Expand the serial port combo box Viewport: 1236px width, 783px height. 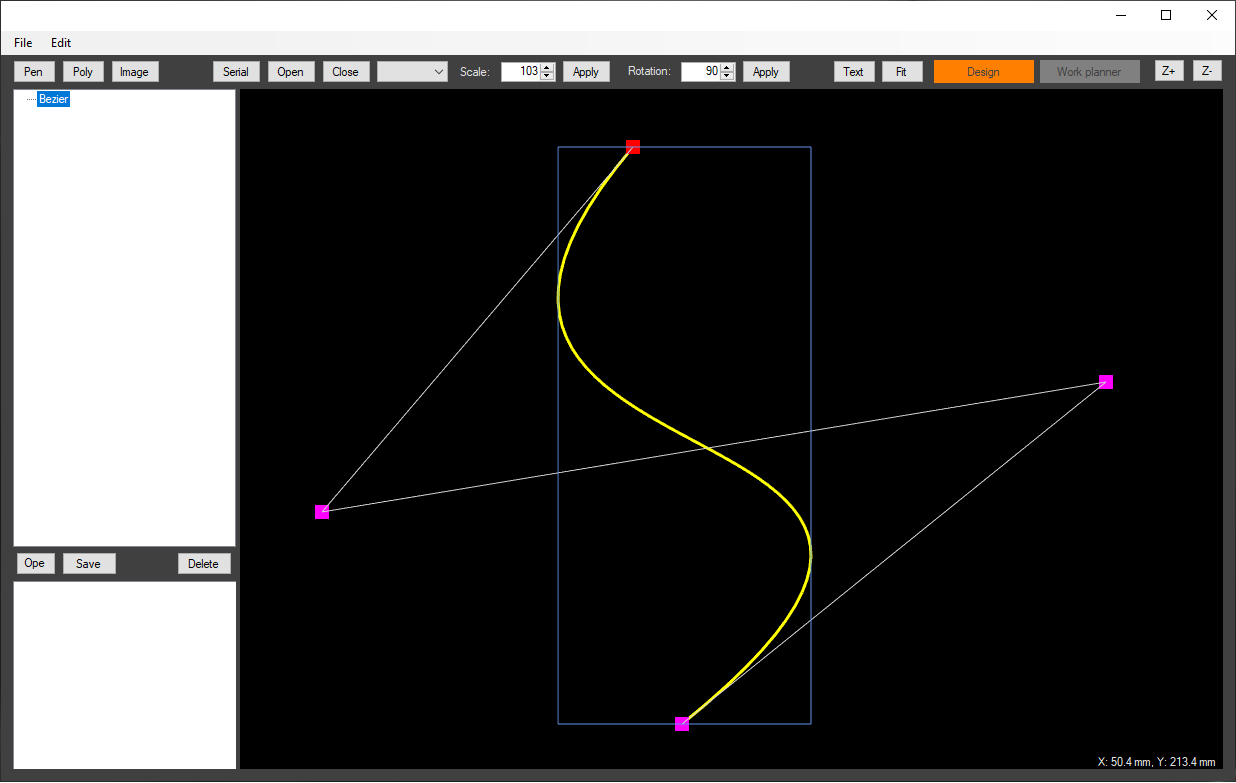point(412,71)
